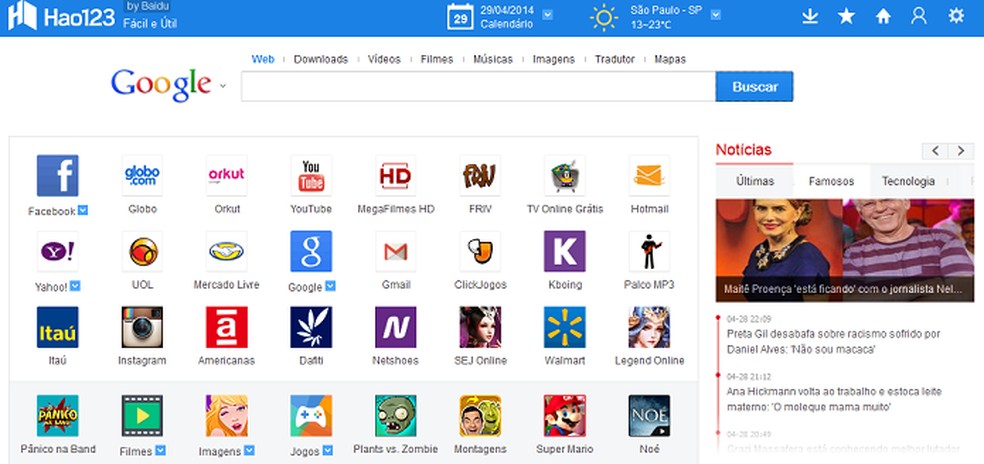Open the user account icon
Screen dimensions: 984x464
[x=919, y=16]
